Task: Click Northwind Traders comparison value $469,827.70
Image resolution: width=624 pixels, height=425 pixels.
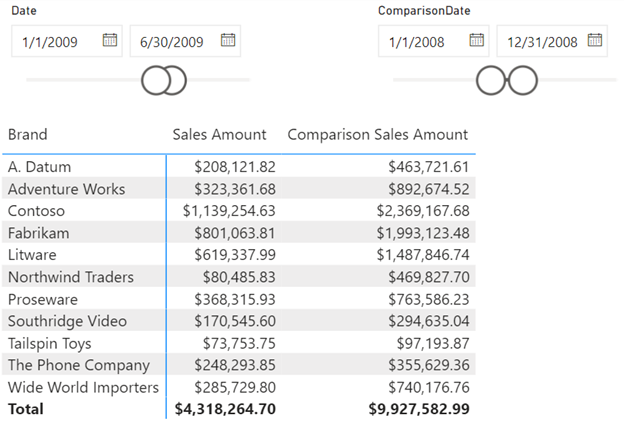Action: click(429, 277)
